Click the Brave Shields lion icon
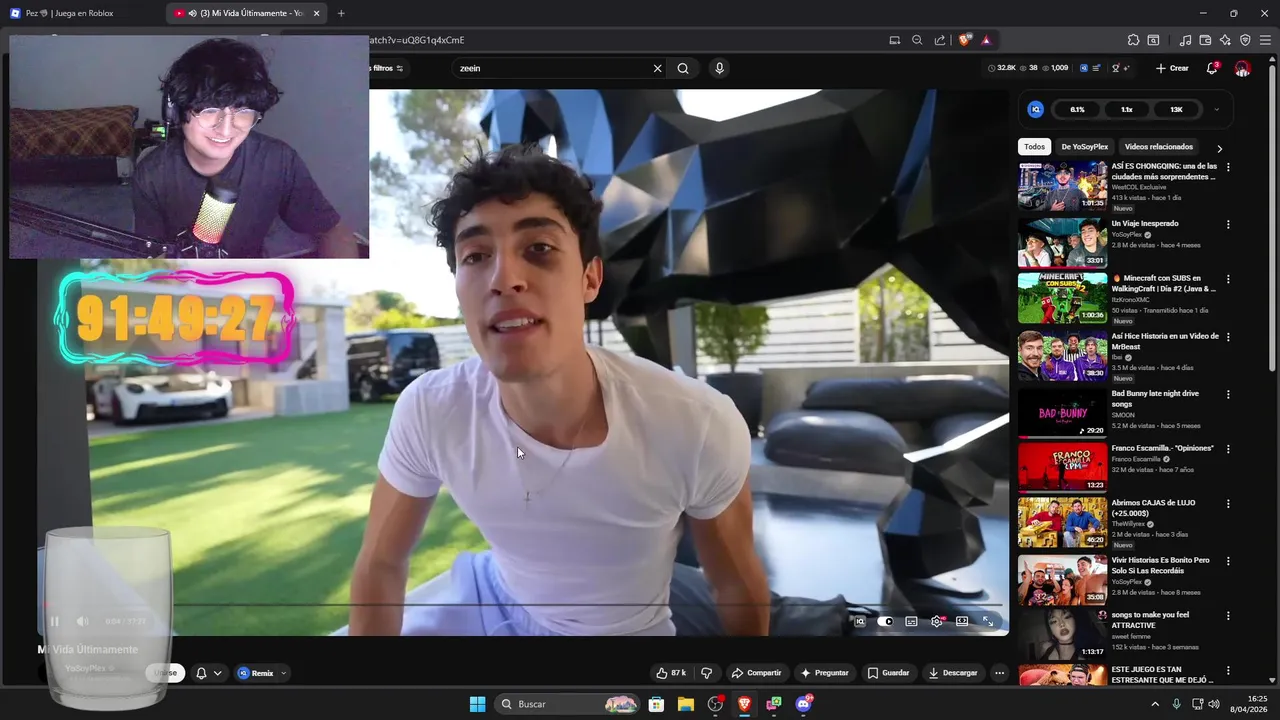1280x720 pixels. click(x=964, y=40)
